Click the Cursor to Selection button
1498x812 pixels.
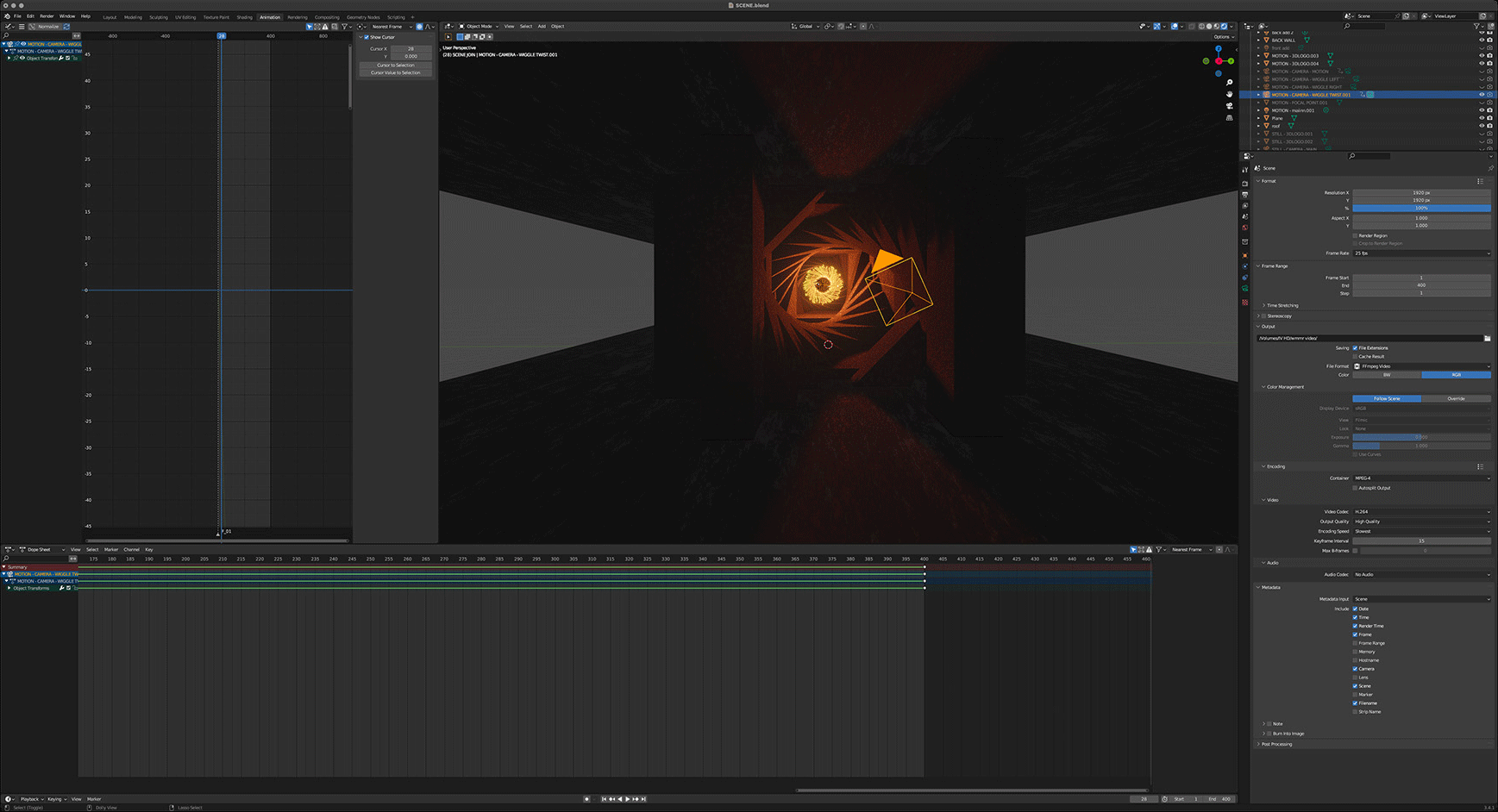[x=396, y=66]
